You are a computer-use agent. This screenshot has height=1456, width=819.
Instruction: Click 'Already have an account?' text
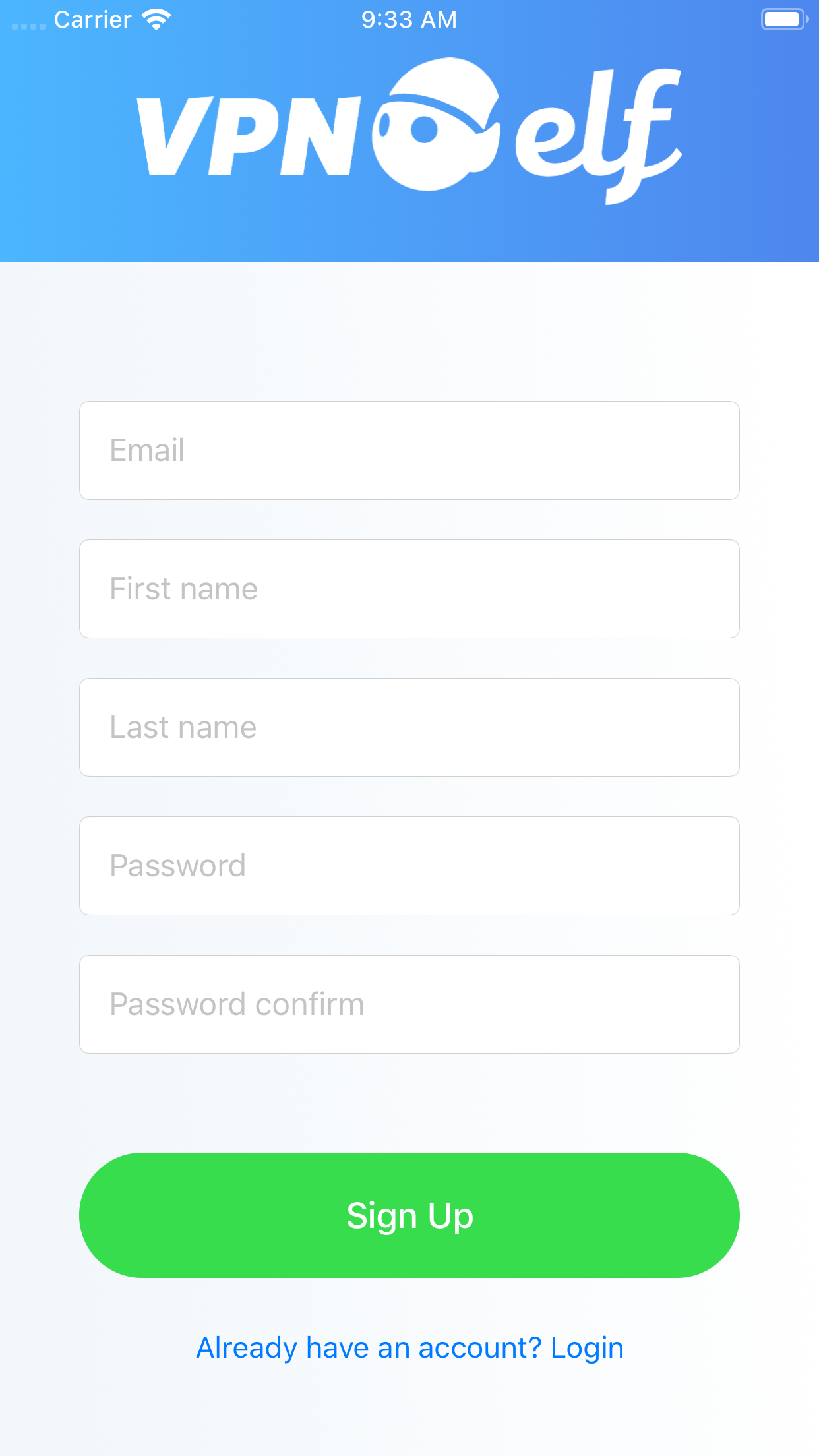coord(368,1347)
